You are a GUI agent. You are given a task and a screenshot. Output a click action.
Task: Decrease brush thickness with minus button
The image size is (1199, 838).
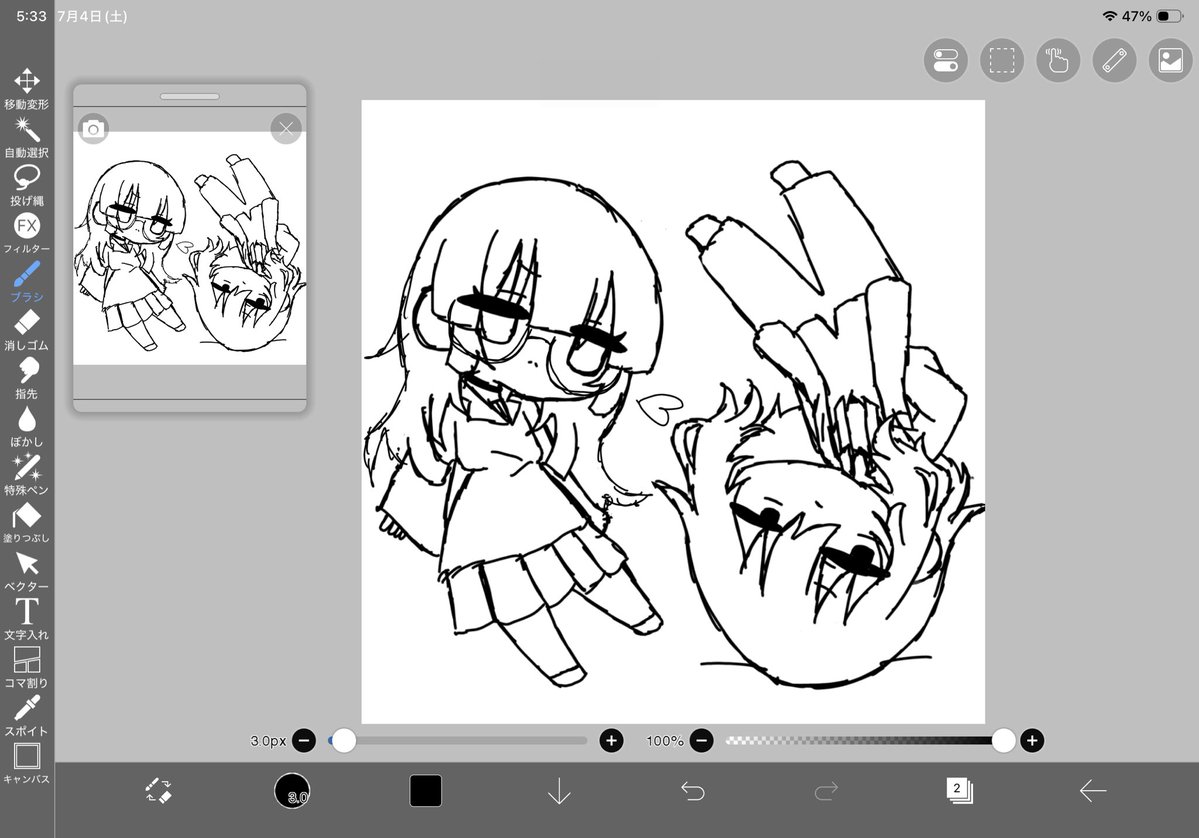[x=304, y=740]
